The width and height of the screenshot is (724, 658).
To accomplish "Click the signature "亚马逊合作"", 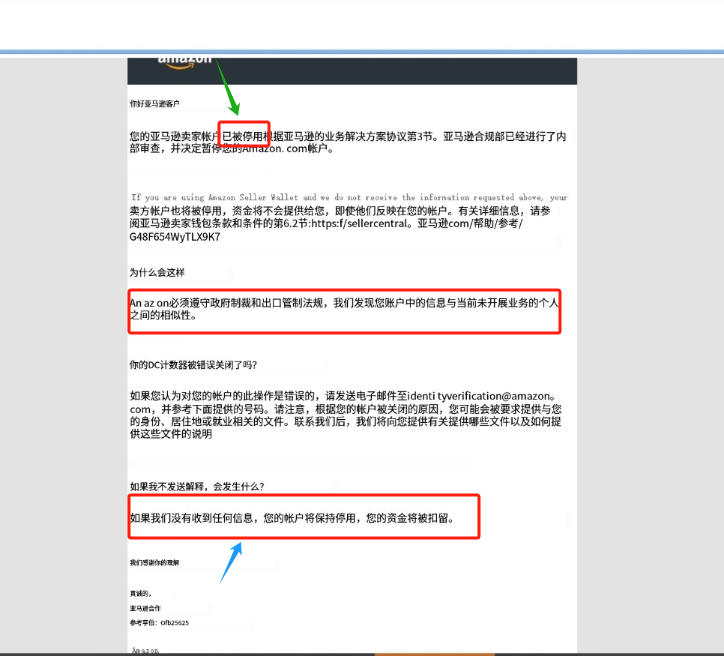I will tap(145, 608).
